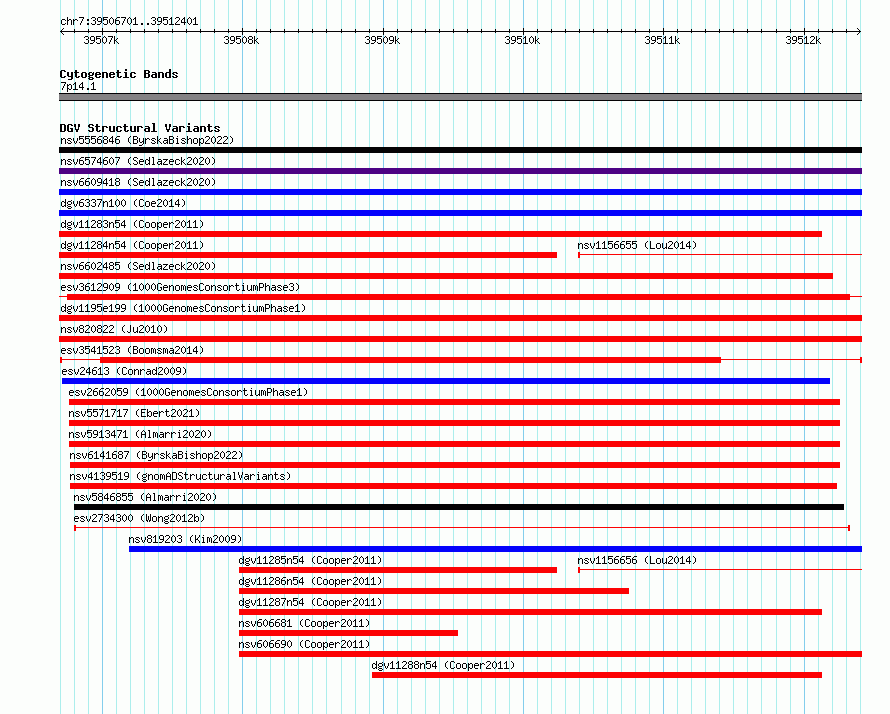Click dgv1195e199 (1000GenomesConsortiumPhase1) label
Screen dimensions: 890x714
click(x=183, y=308)
